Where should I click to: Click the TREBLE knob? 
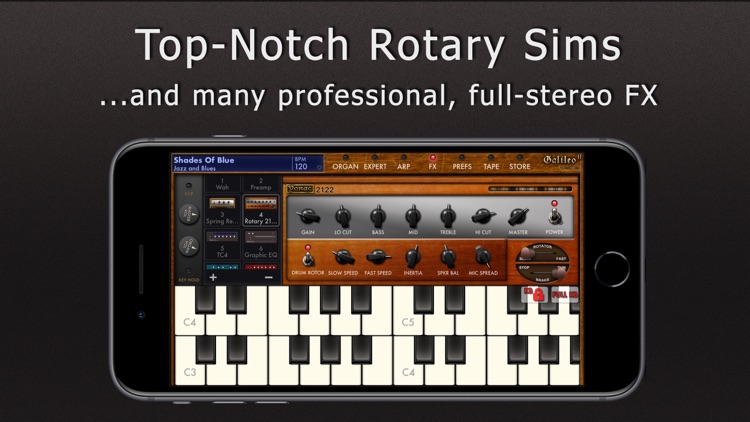pos(448,216)
